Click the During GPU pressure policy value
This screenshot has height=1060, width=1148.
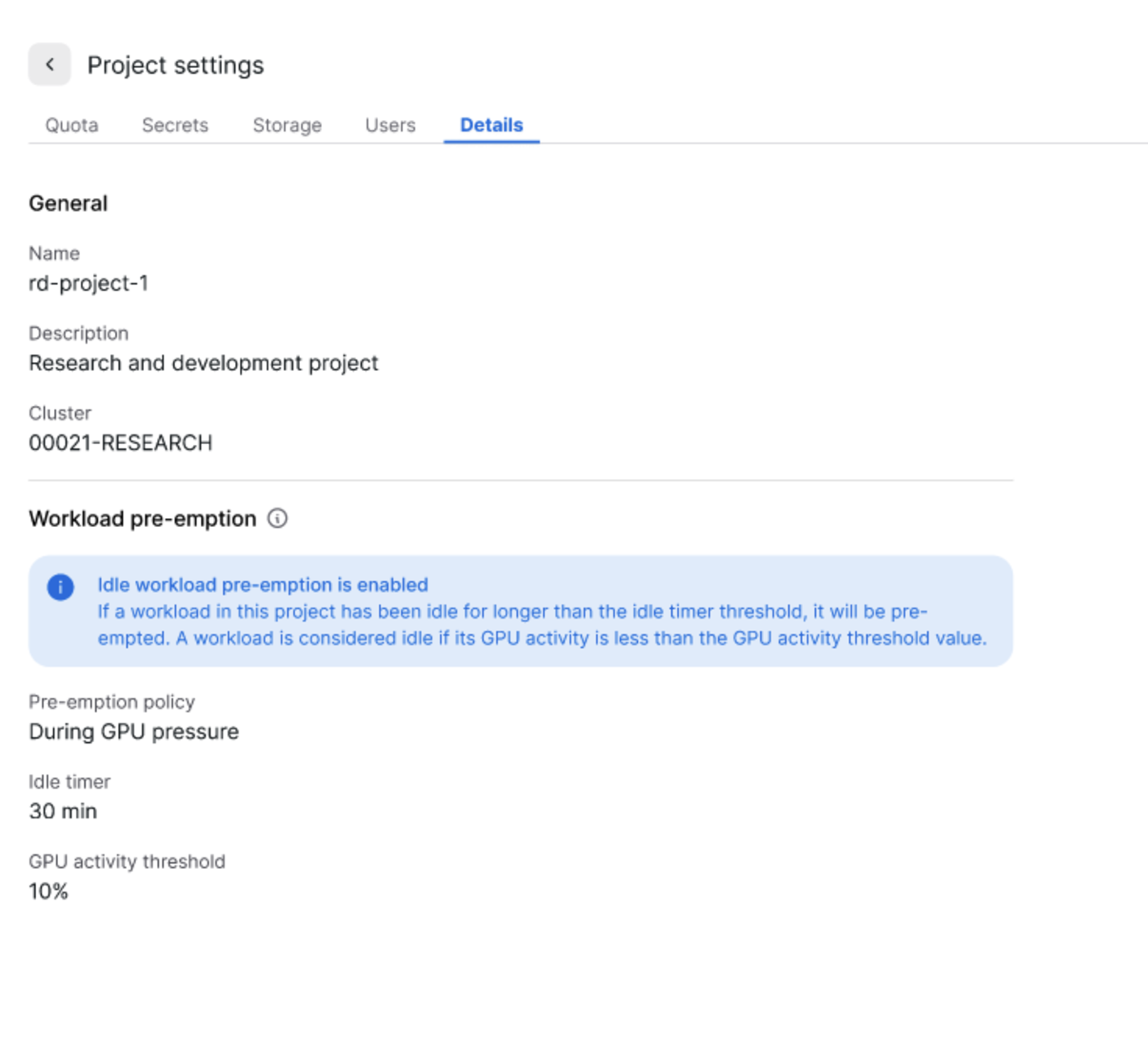click(134, 731)
